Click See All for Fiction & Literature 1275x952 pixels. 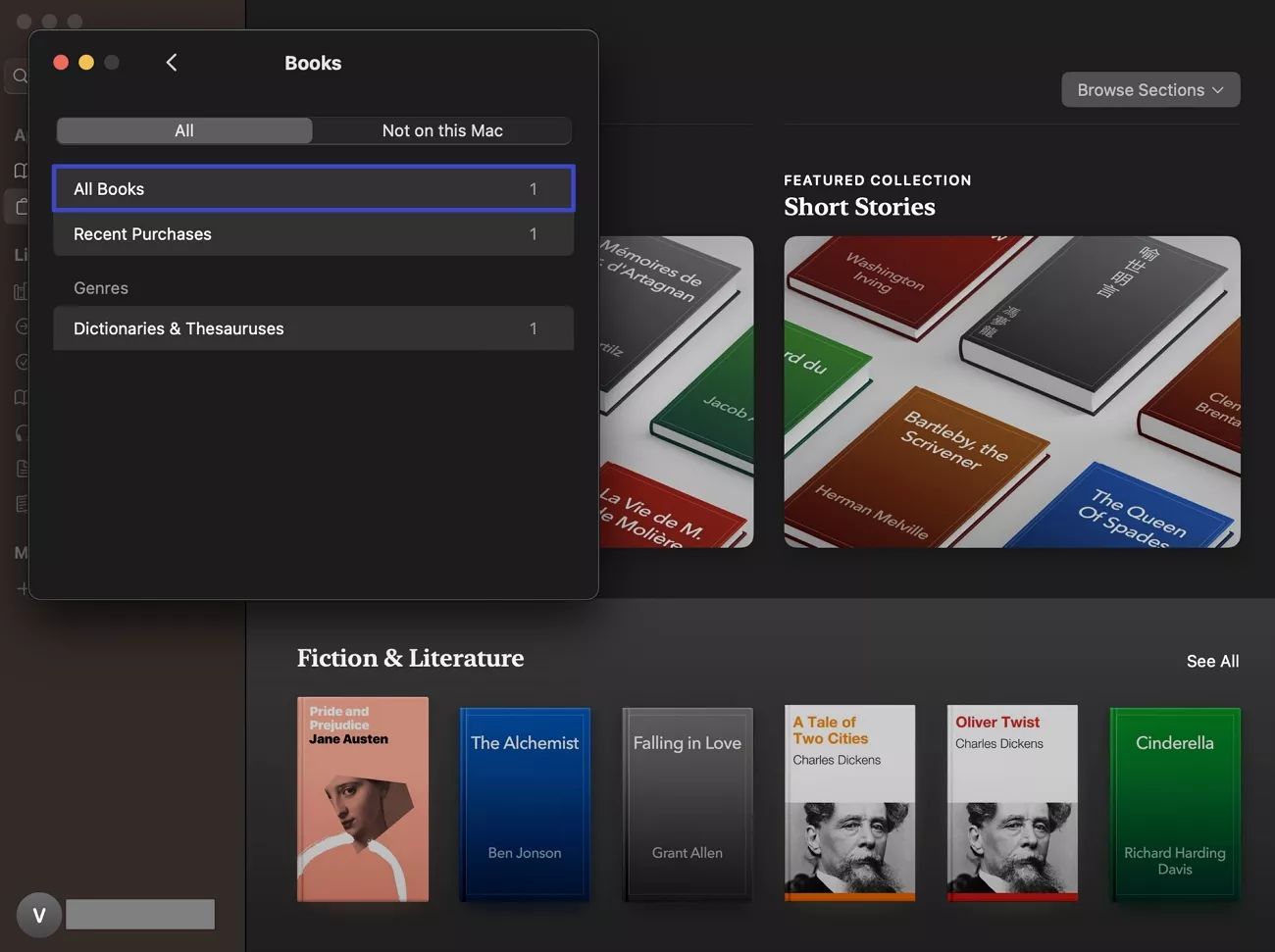pyautogui.click(x=1212, y=661)
